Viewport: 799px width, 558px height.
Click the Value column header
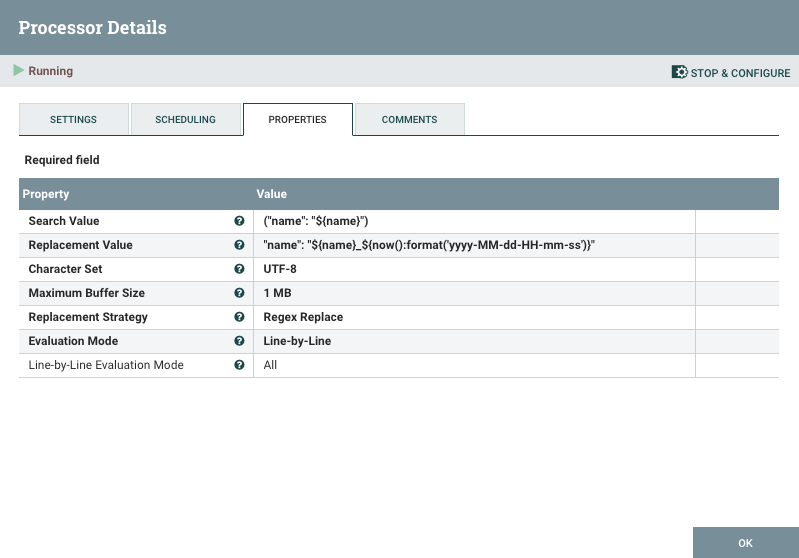point(272,194)
